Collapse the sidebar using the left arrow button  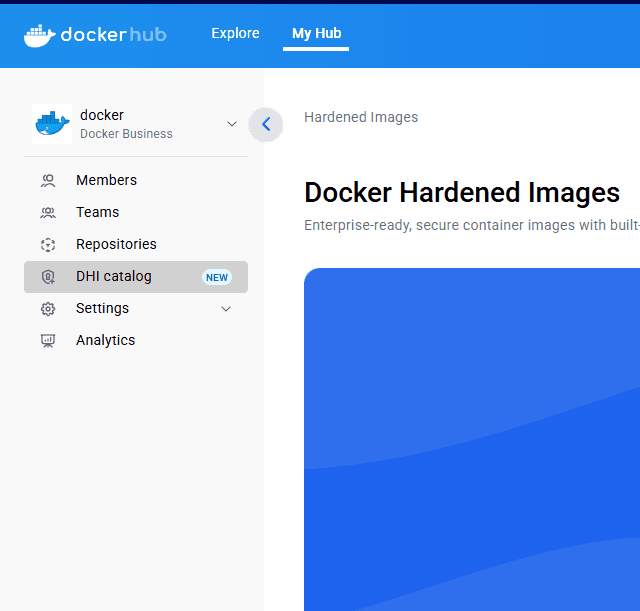[266, 124]
